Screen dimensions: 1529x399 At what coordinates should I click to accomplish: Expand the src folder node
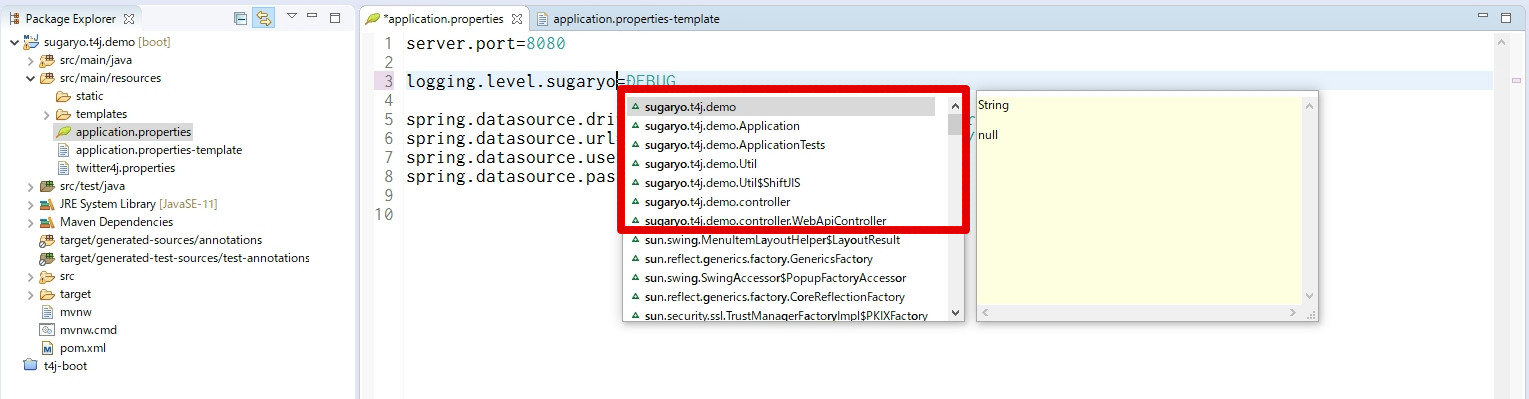pyautogui.click(x=30, y=276)
